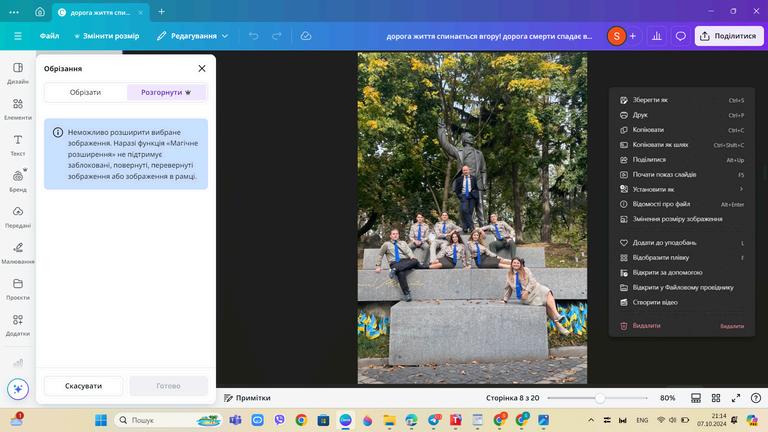
Task: Click the Сторінка 8 з 20 indicator
Action: coord(512,398)
